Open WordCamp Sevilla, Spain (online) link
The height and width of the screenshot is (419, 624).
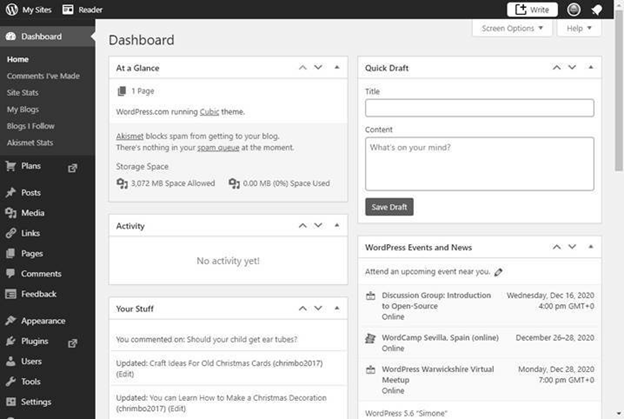click(440, 338)
